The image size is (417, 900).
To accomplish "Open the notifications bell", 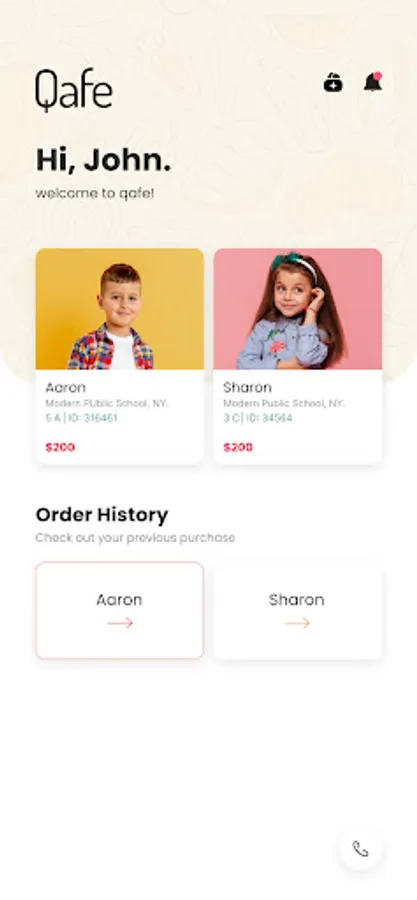I will pos(373,82).
